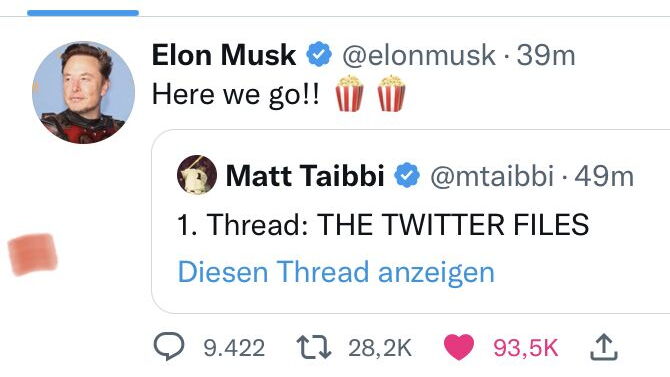Screen dimensions: 670x377
Task: Open Matt Taibbi's small avatar
Action: pyautogui.click(x=197, y=175)
